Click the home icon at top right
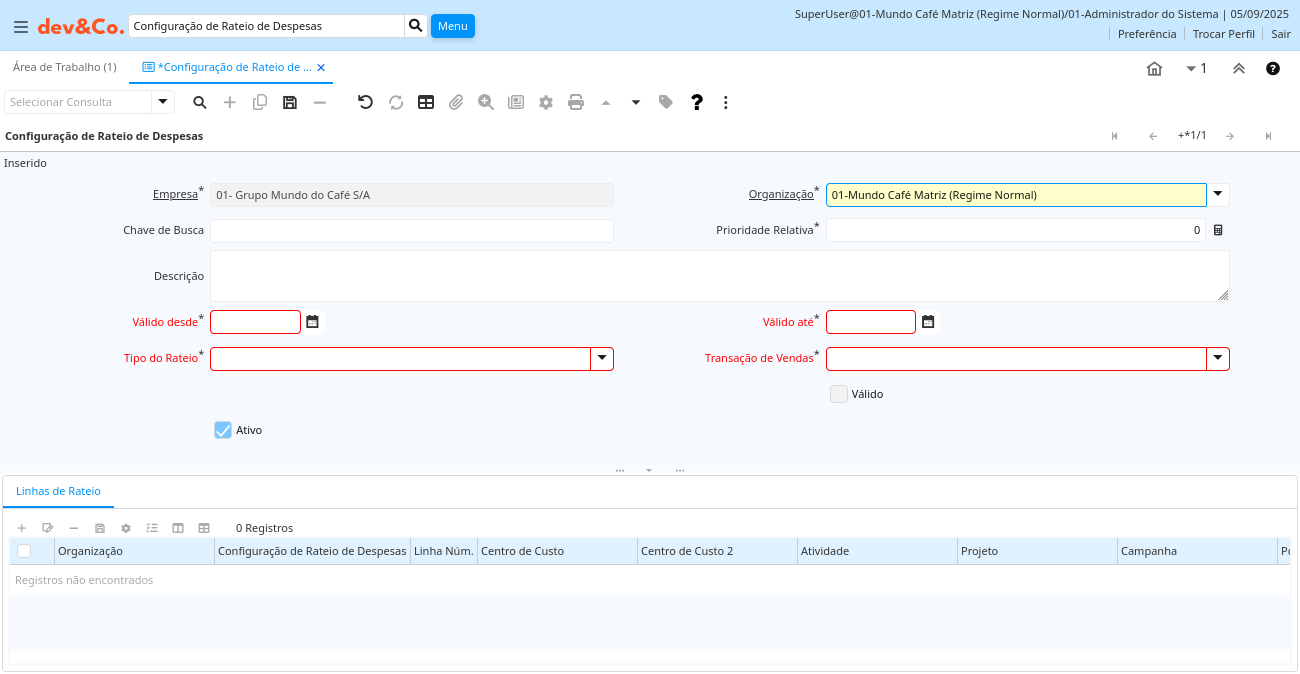Image resolution: width=1300 pixels, height=674 pixels. (x=1154, y=68)
